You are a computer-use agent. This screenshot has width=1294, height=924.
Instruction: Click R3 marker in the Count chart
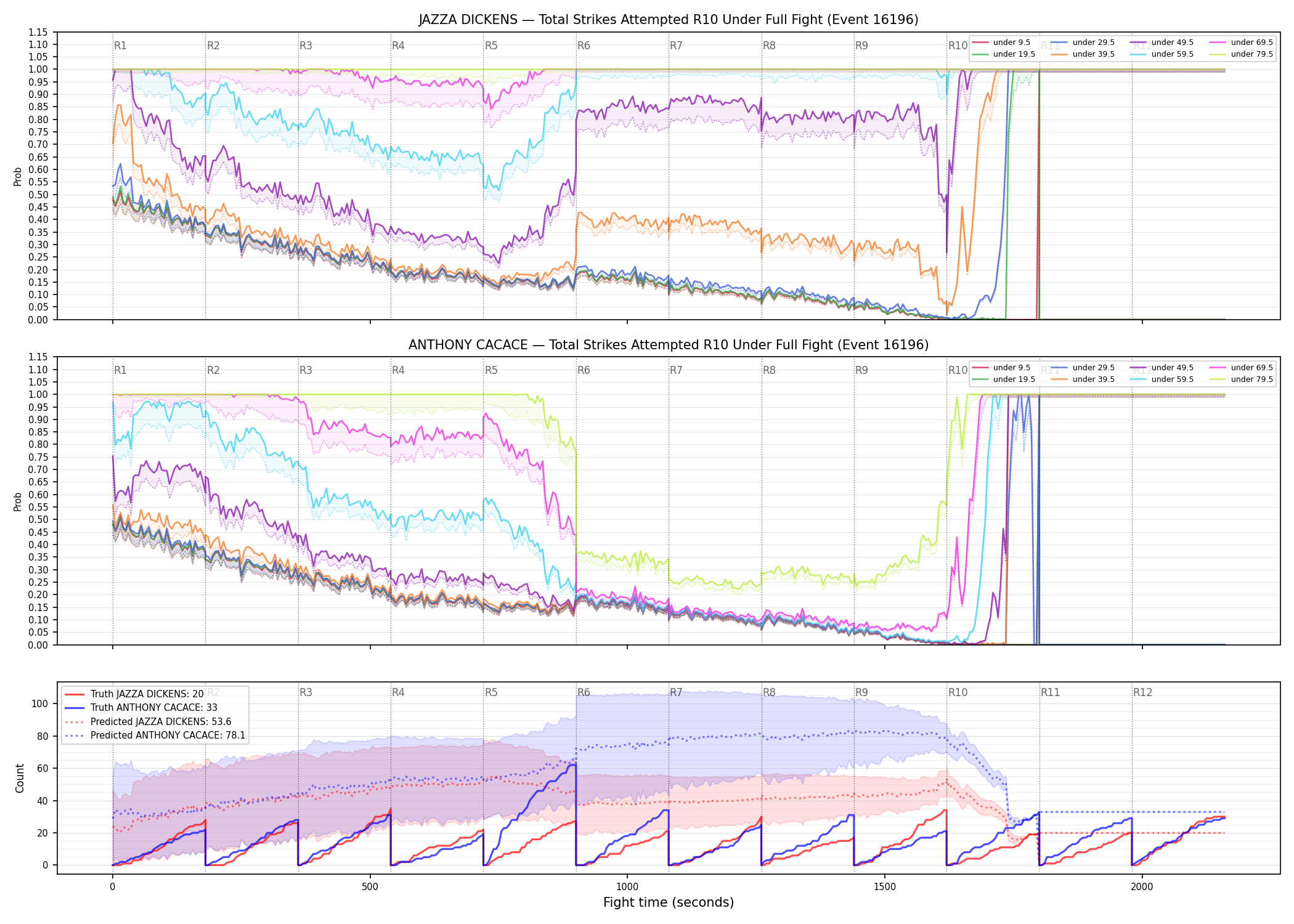coord(306,692)
